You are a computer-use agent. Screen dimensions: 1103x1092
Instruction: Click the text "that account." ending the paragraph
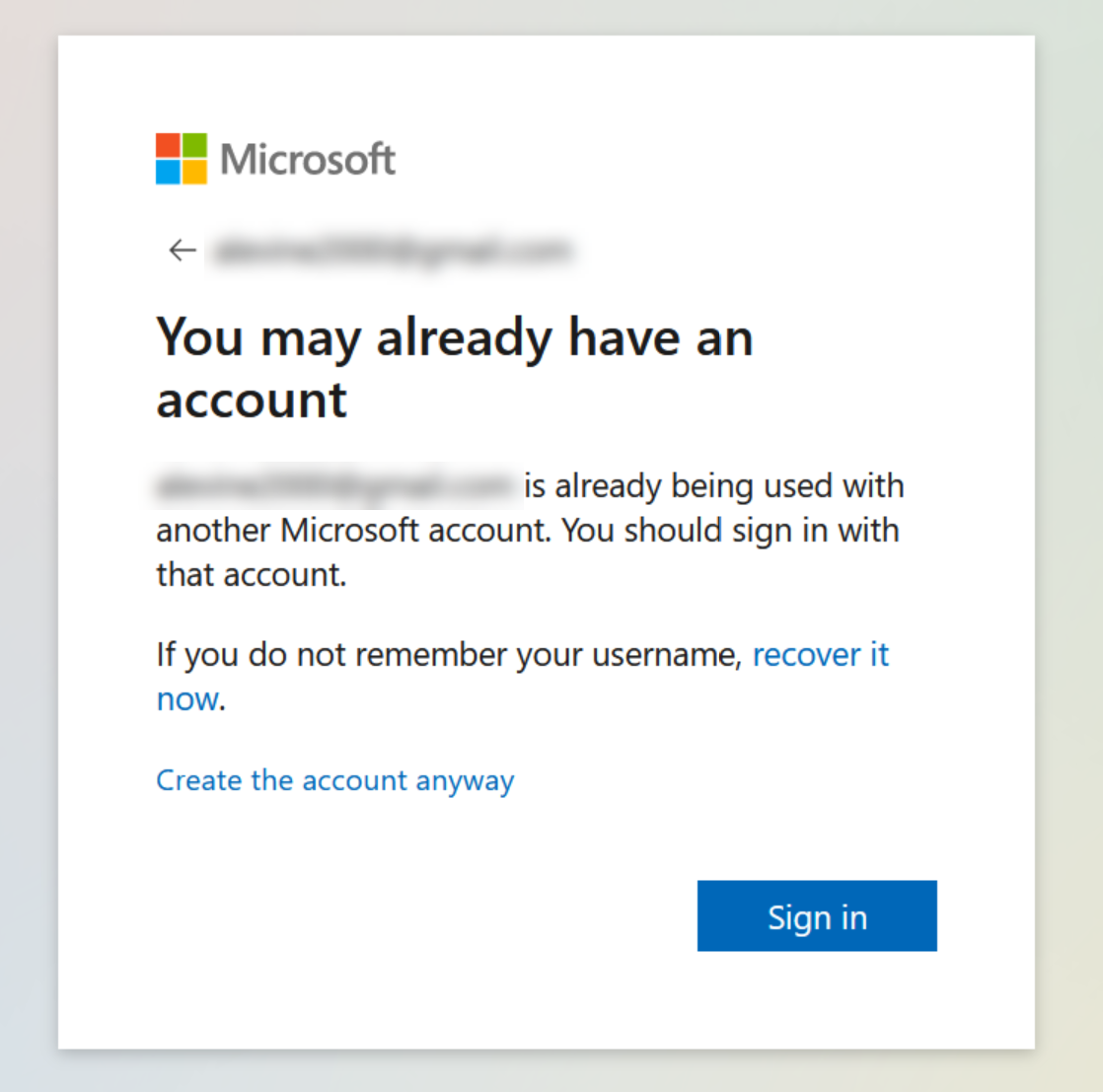[x=252, y=574]
